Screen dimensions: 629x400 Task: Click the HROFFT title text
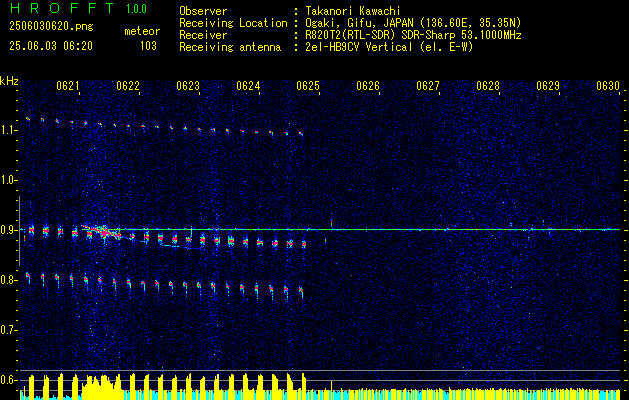(61, 9)
